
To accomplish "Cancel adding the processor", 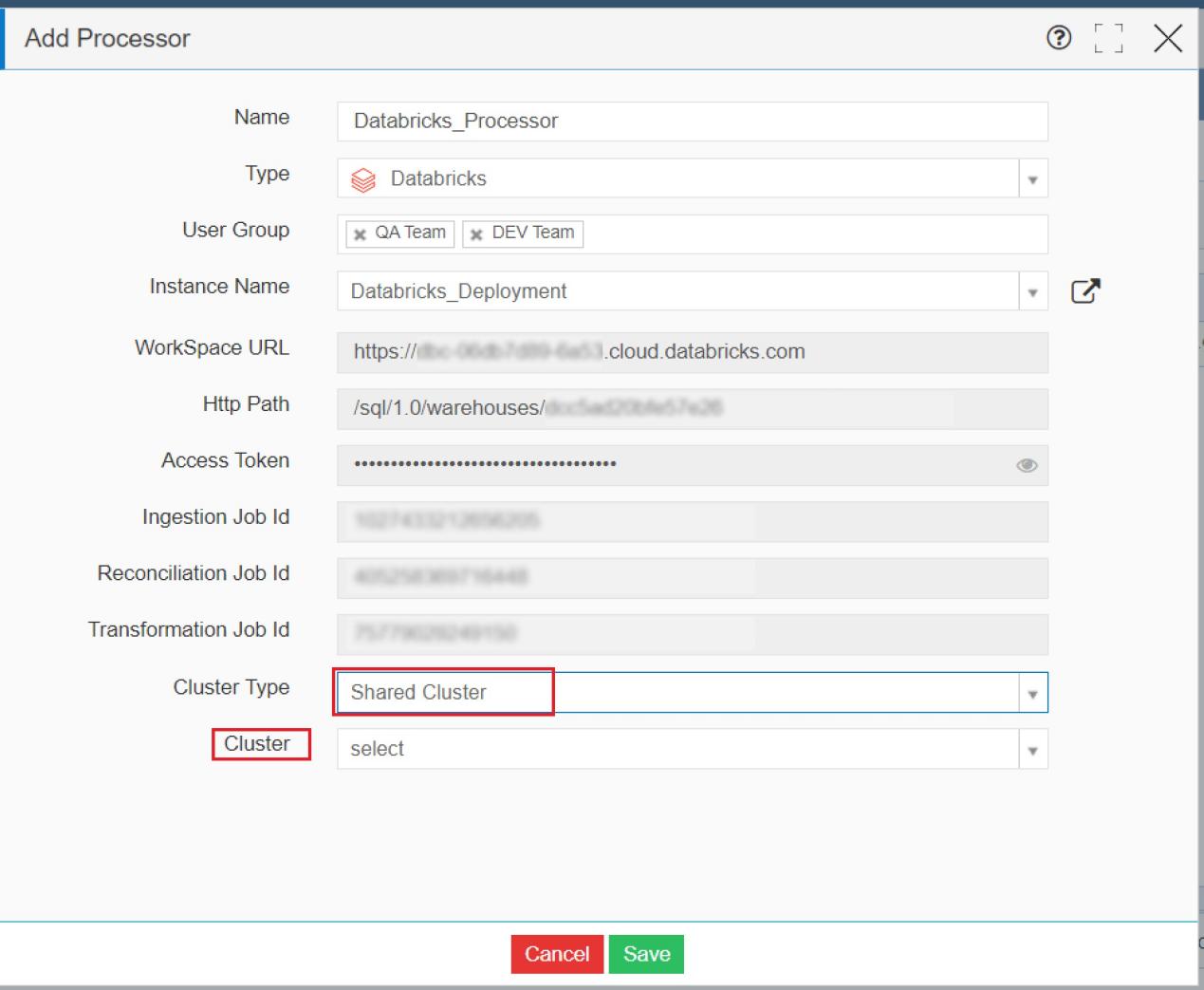I will (557, 955).
